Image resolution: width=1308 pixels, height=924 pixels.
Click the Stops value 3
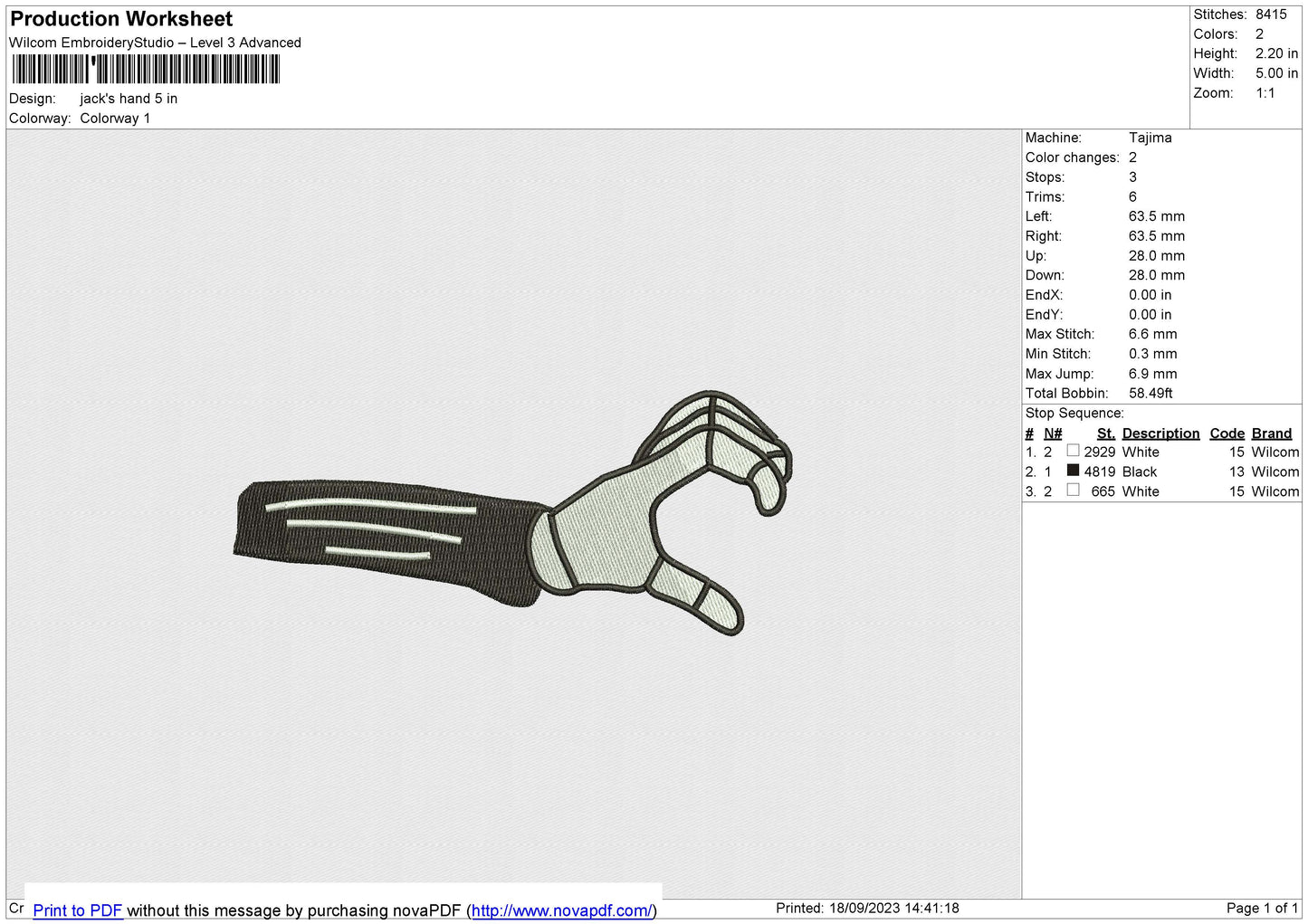point(1132,177)
